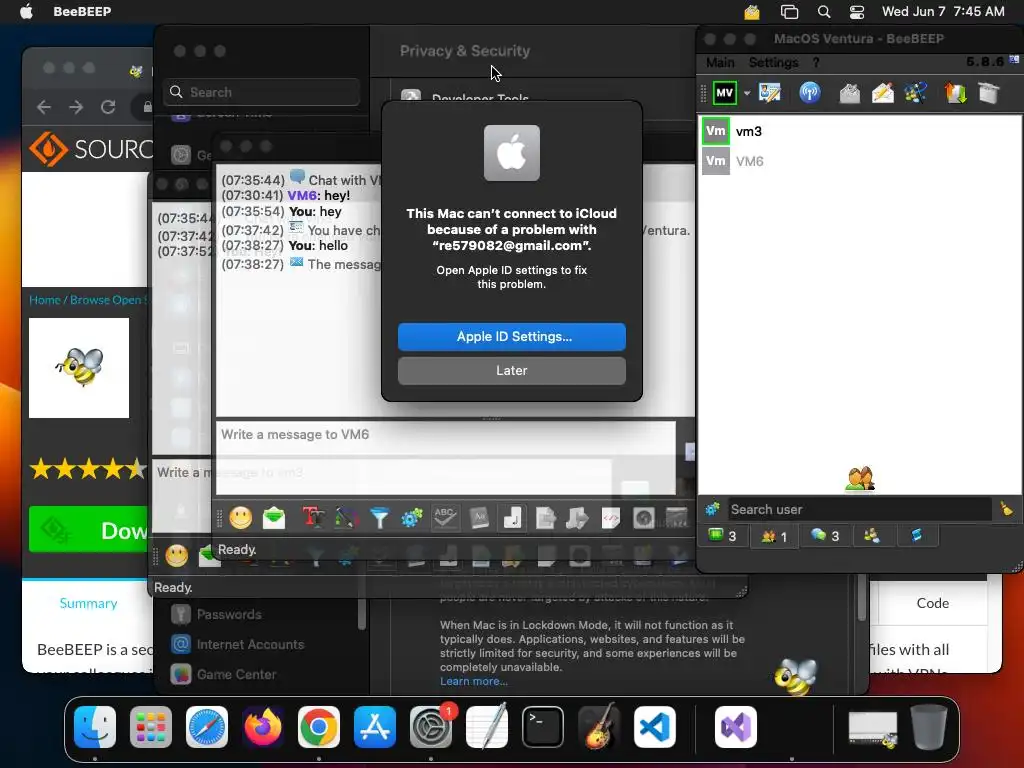1024x768 pixels.
Task: Open the Summary tab on SourceForge page
Action: [x=88, y=603]
